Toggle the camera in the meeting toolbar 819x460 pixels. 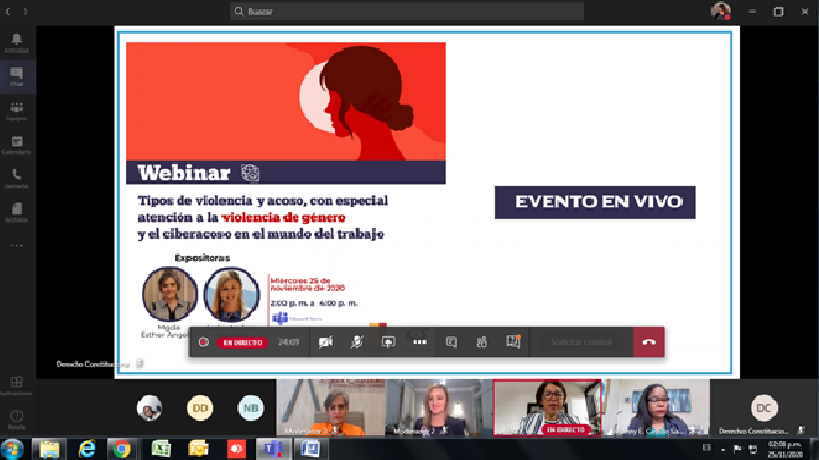(326, 342)
